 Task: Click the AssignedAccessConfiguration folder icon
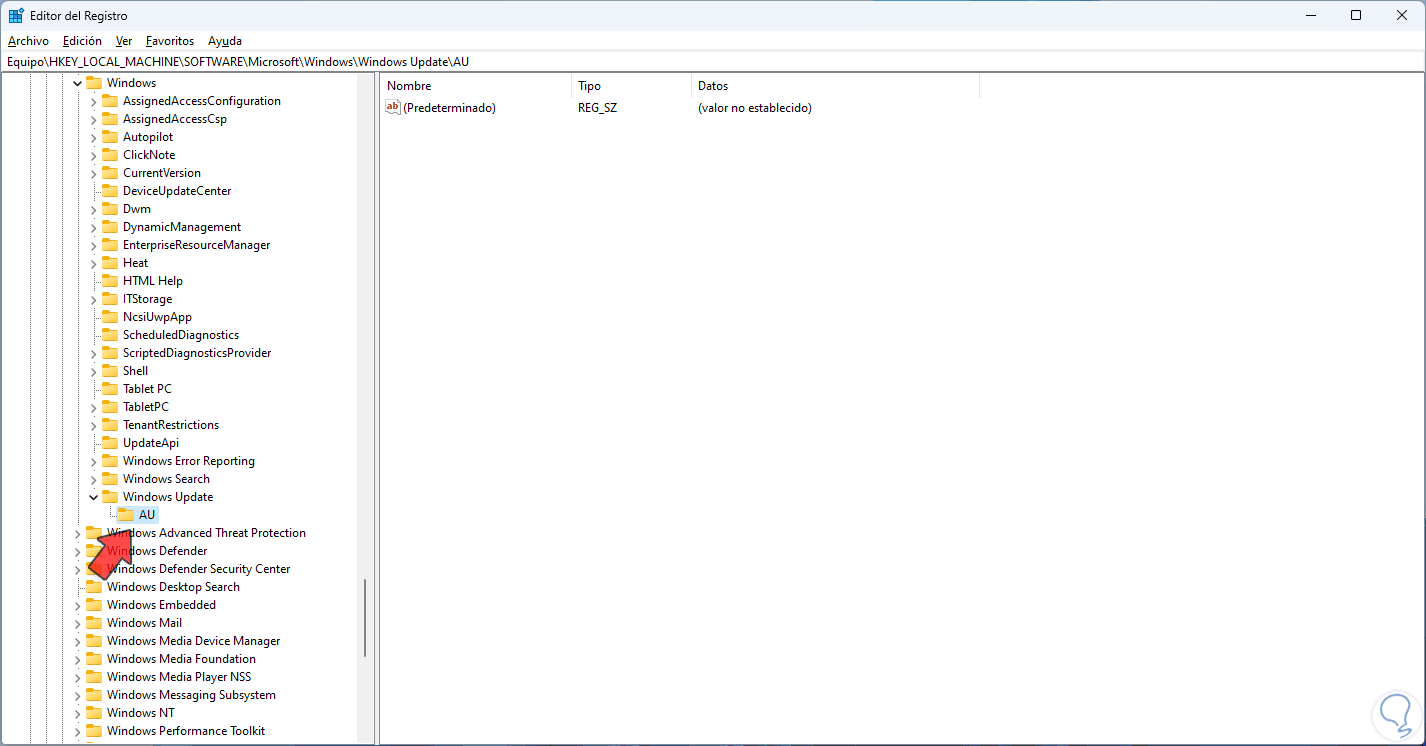(x=110, y=101)
